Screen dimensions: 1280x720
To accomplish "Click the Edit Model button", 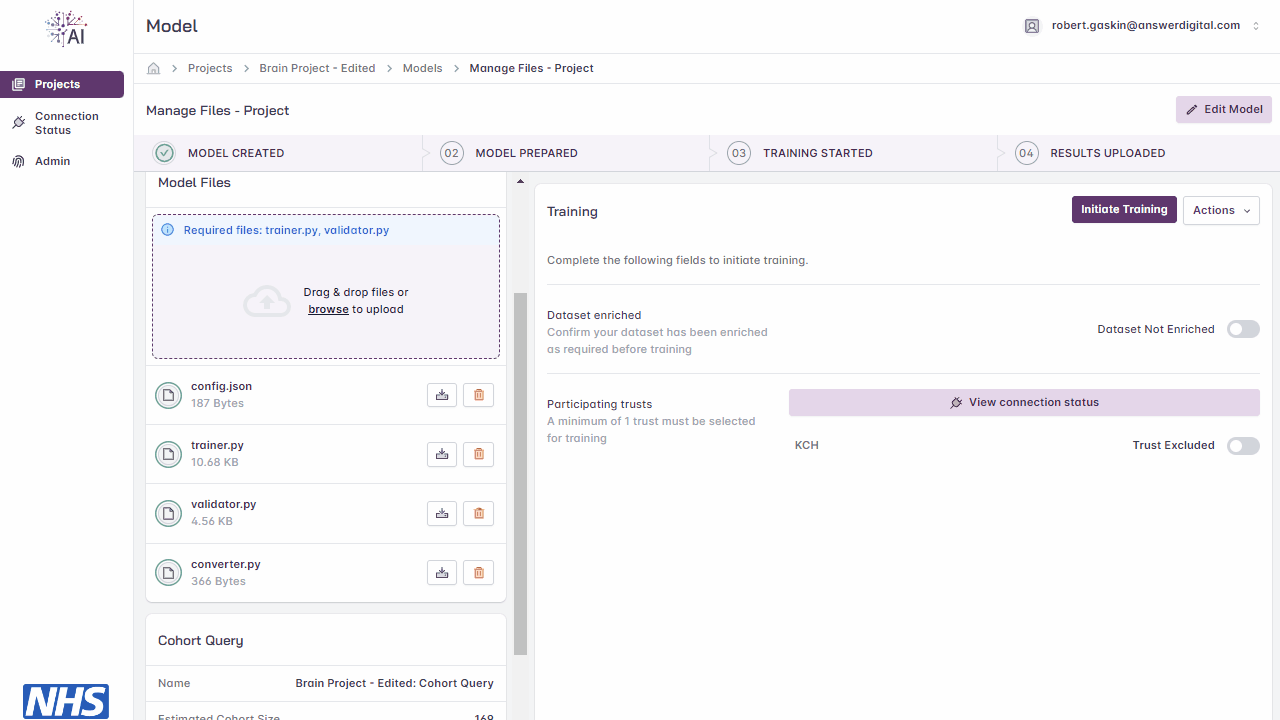I will coord(1224,110).
